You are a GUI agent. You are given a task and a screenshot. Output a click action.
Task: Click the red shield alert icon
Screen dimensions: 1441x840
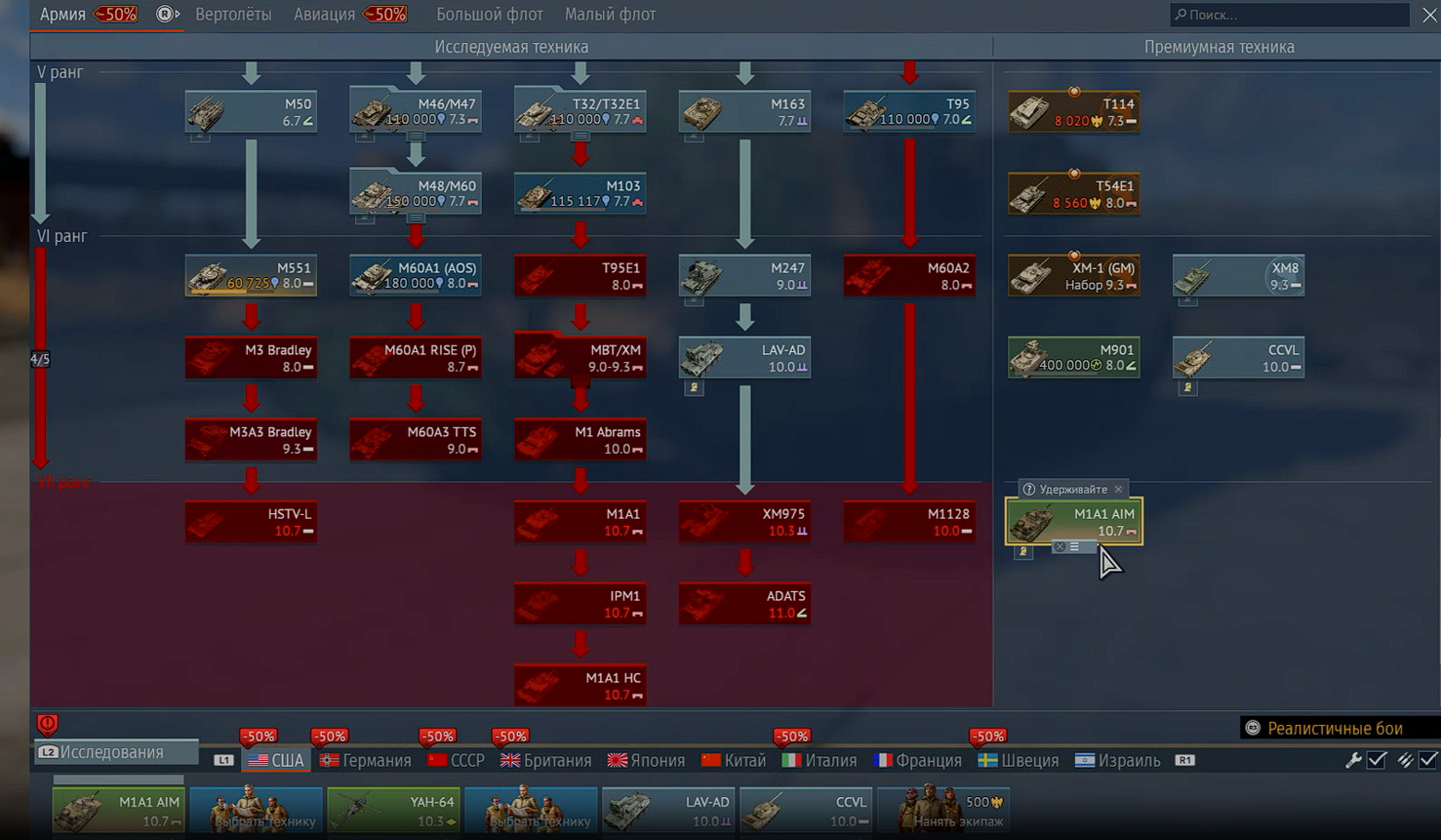[x=47, y=724]
